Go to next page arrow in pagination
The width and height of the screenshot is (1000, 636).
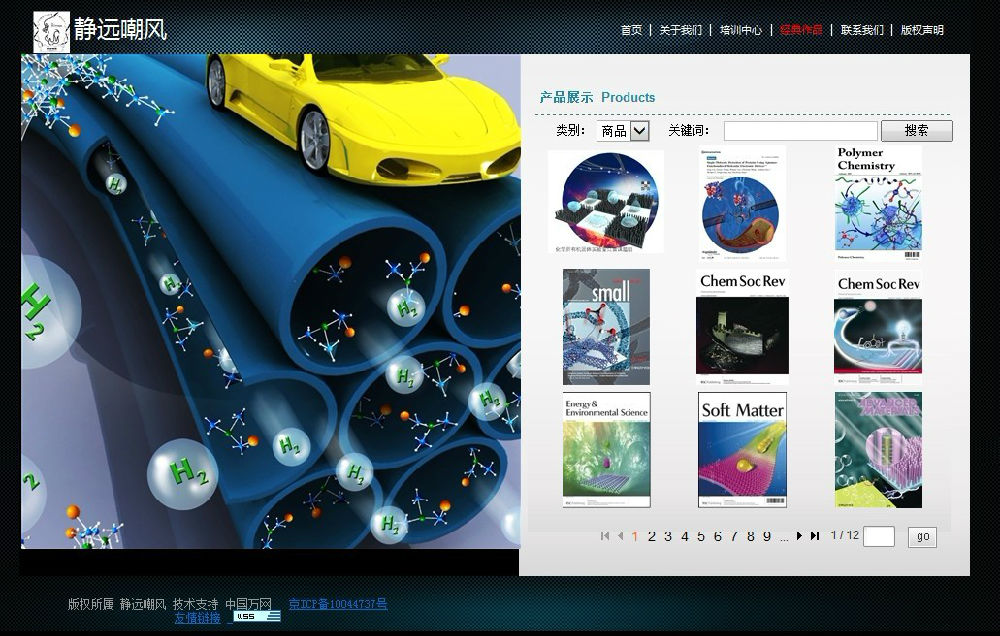point(799,537)
